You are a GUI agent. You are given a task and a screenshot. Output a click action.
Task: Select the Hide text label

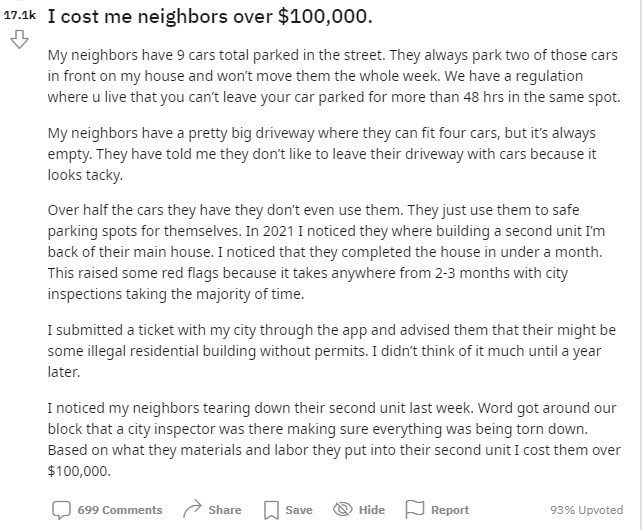point(372,510)
